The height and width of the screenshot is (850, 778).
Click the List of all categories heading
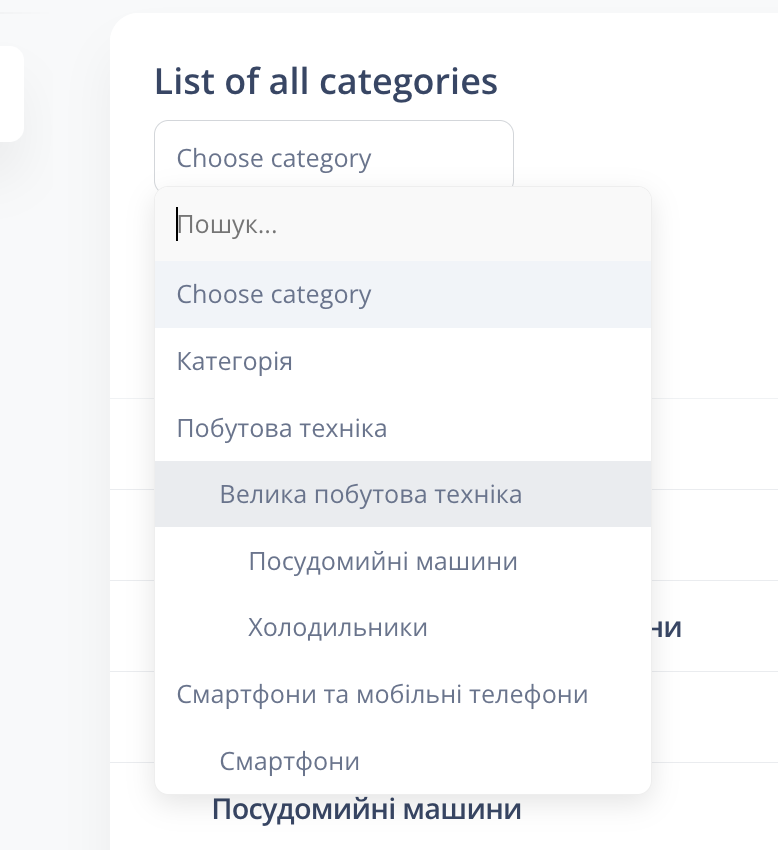(x=326, y=82)
